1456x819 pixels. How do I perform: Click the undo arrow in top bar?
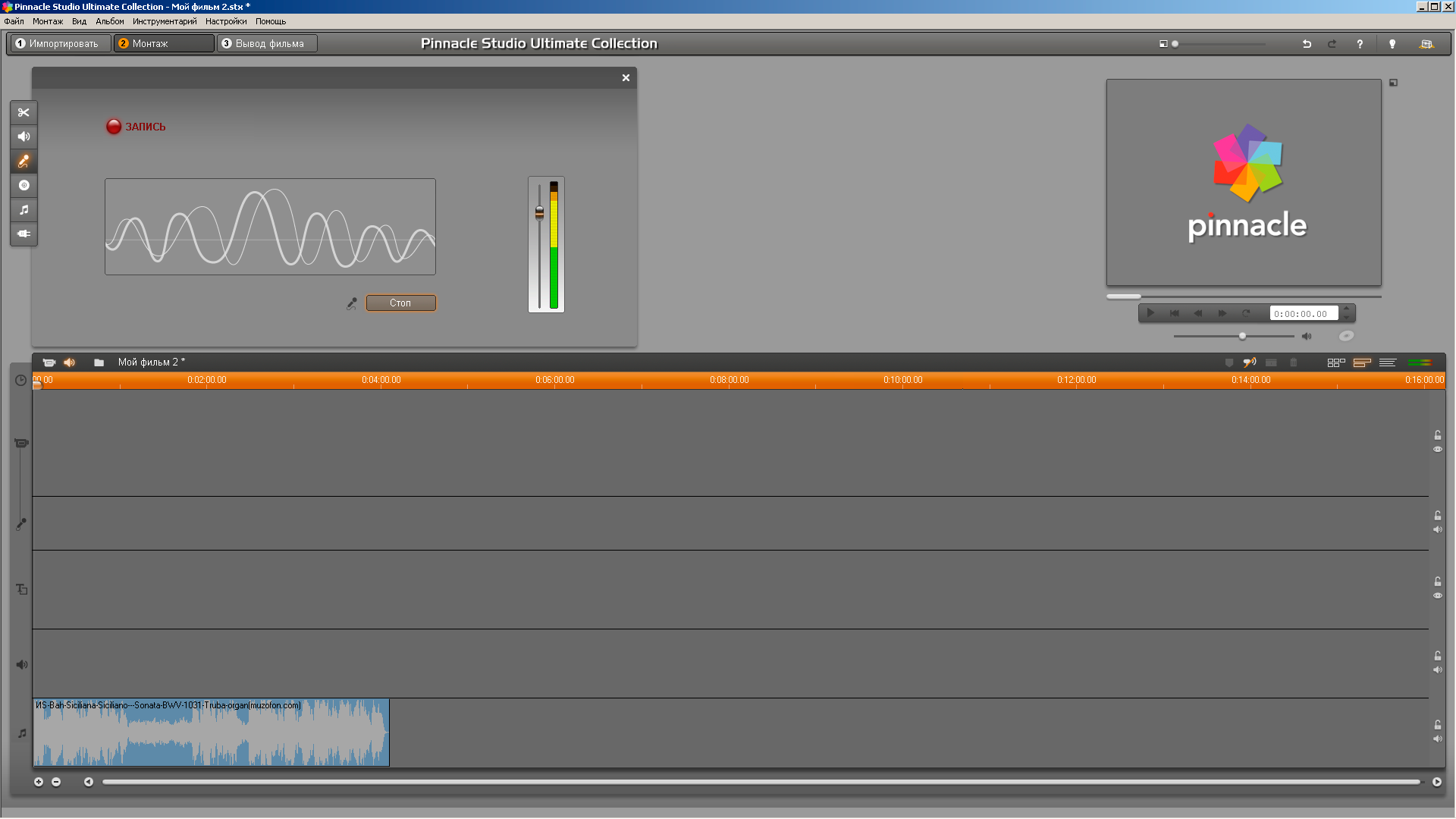tap(1307, 44)
